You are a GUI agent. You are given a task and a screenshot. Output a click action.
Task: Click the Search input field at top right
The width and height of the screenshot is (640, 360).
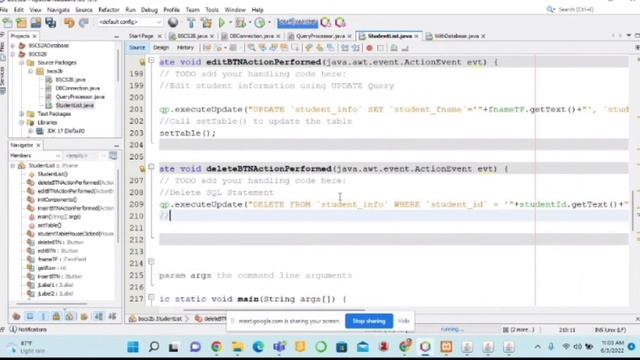[x=588, y=9]
